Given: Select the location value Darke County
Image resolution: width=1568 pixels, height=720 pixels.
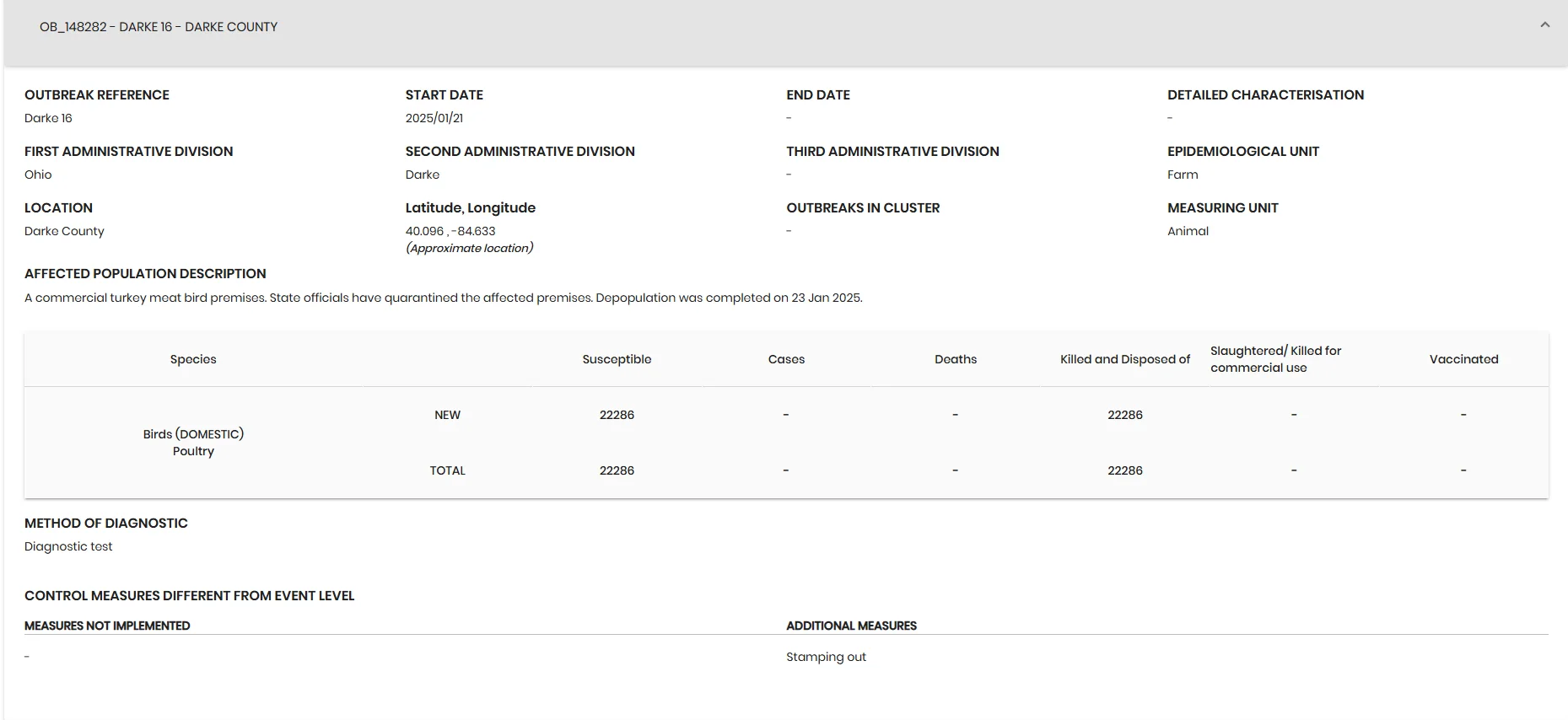Looking at the screenshot, I should (x=64, y=231).
